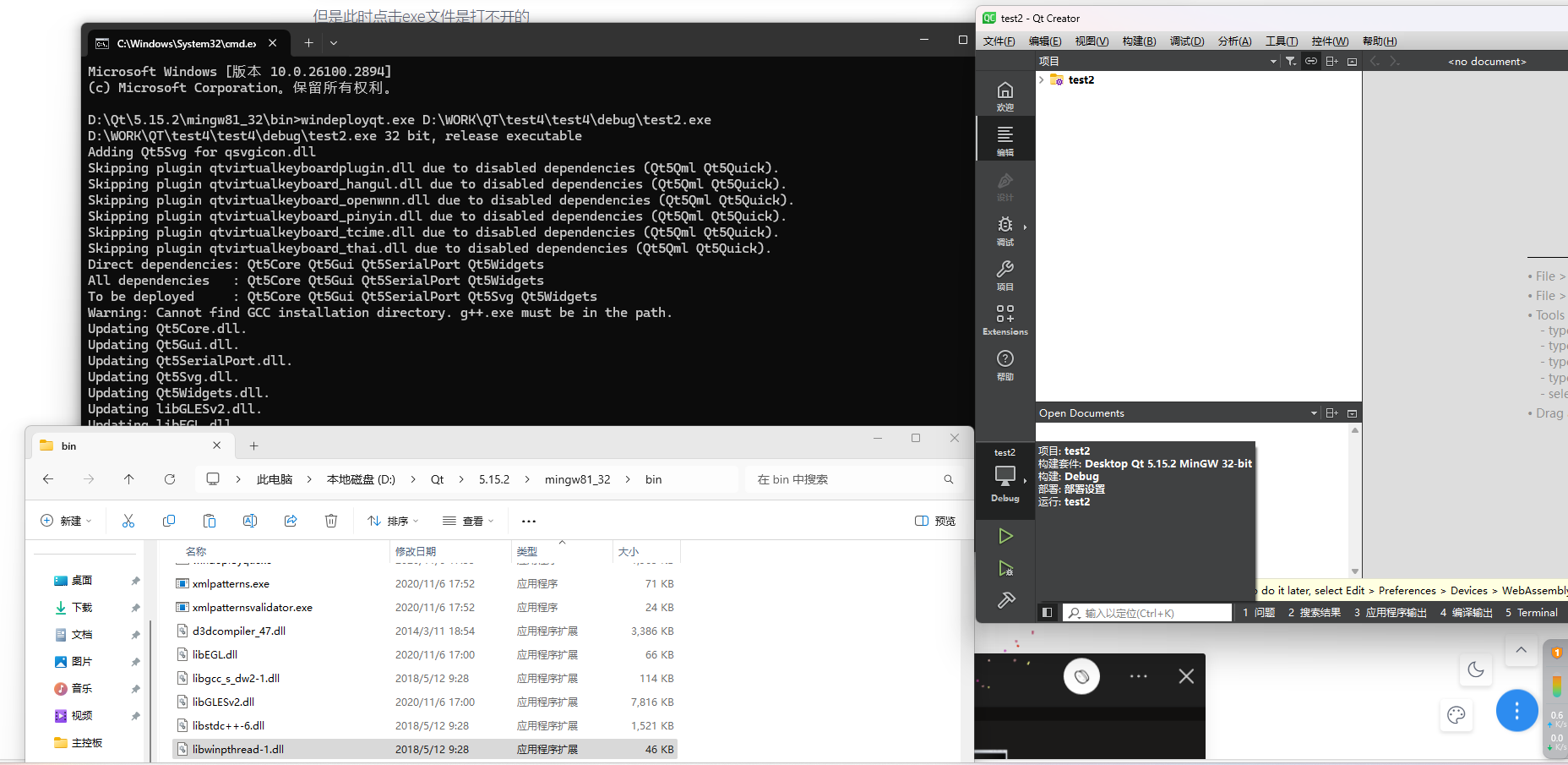Screen dimensions: 1568x765
Task: Switch to the 编译输出 output pane
Action: (1466, 613)
